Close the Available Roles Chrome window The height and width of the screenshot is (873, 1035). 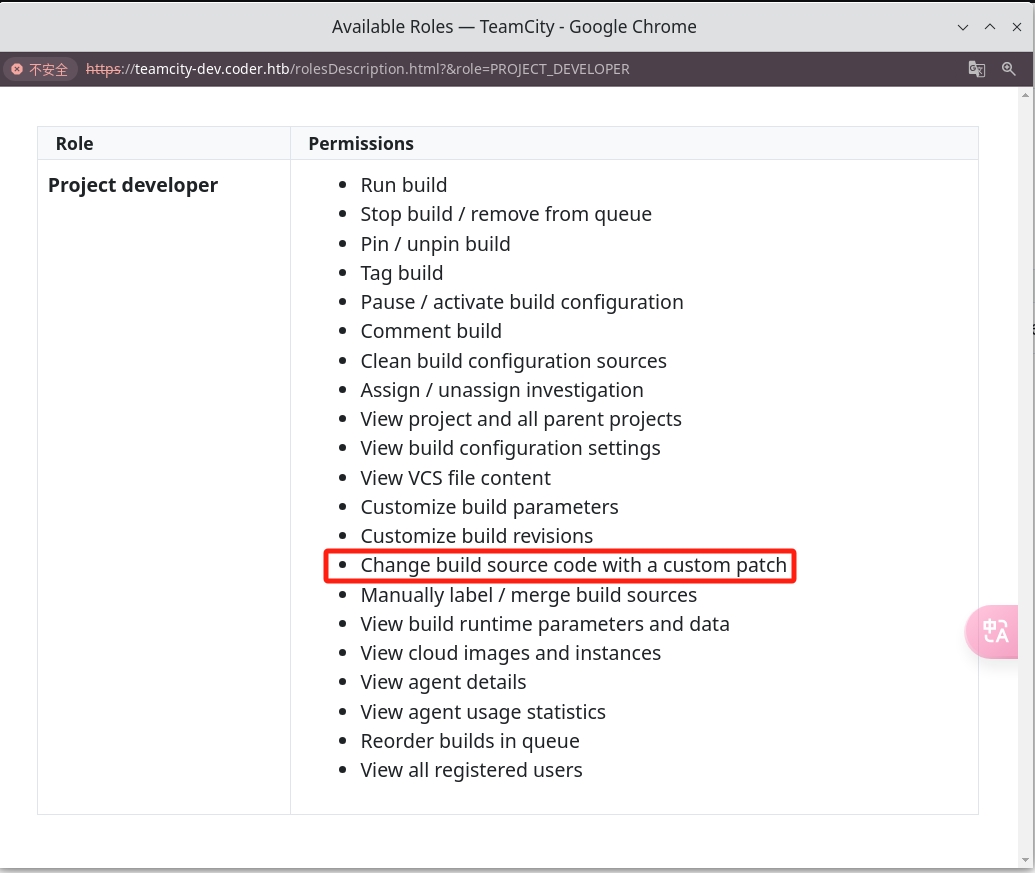1017,27
